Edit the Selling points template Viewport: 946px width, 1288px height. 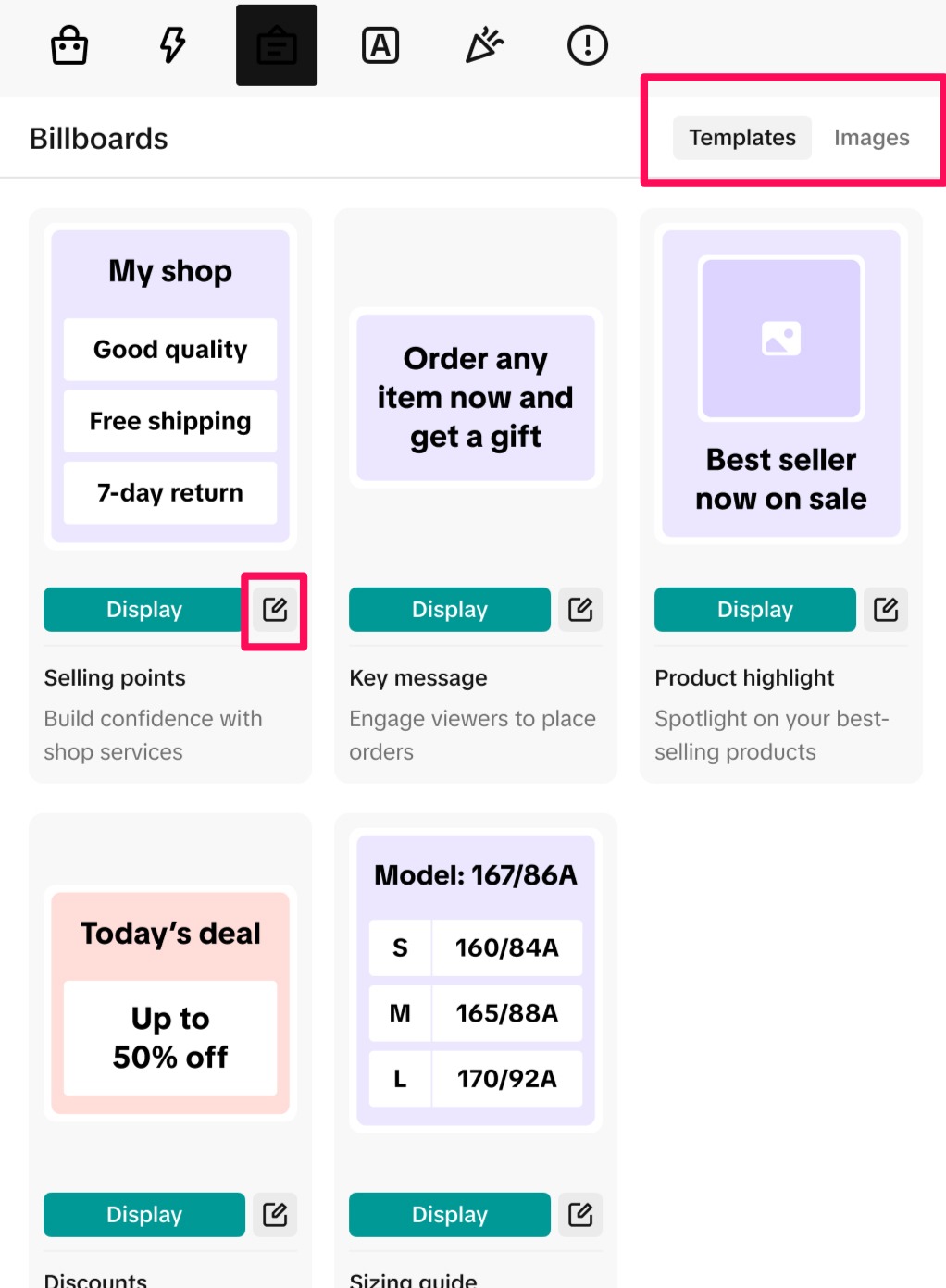[275, 610]
